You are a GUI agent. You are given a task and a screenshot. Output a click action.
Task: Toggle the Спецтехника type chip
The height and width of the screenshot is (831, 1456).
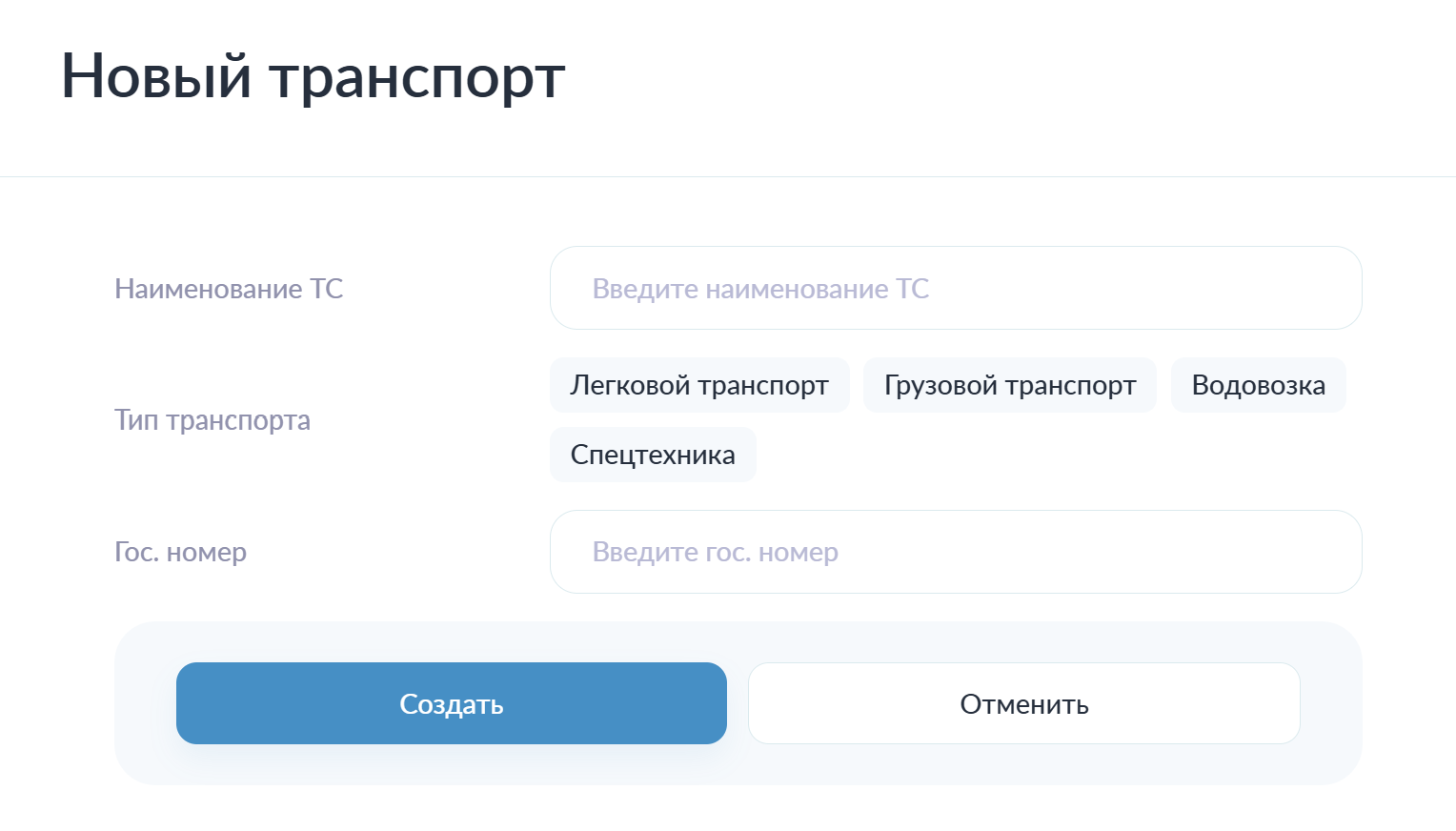(x=653, y=455)
